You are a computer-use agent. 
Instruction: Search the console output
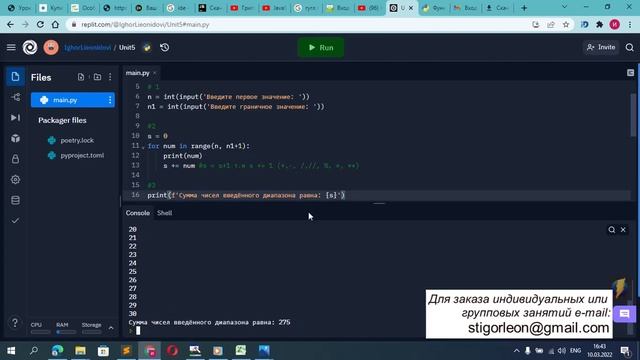pyautogui.click(x=611, y=230)
